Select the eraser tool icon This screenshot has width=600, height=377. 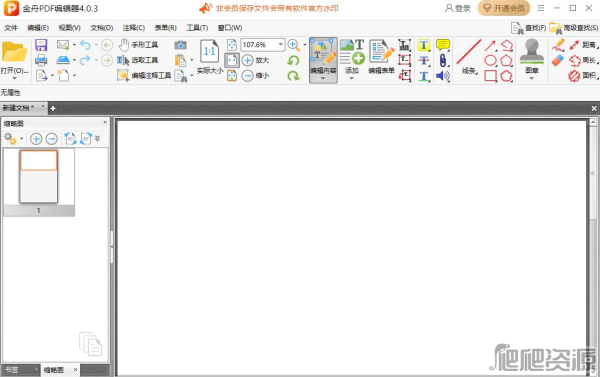pyautogui.click(x=558, y=60)
